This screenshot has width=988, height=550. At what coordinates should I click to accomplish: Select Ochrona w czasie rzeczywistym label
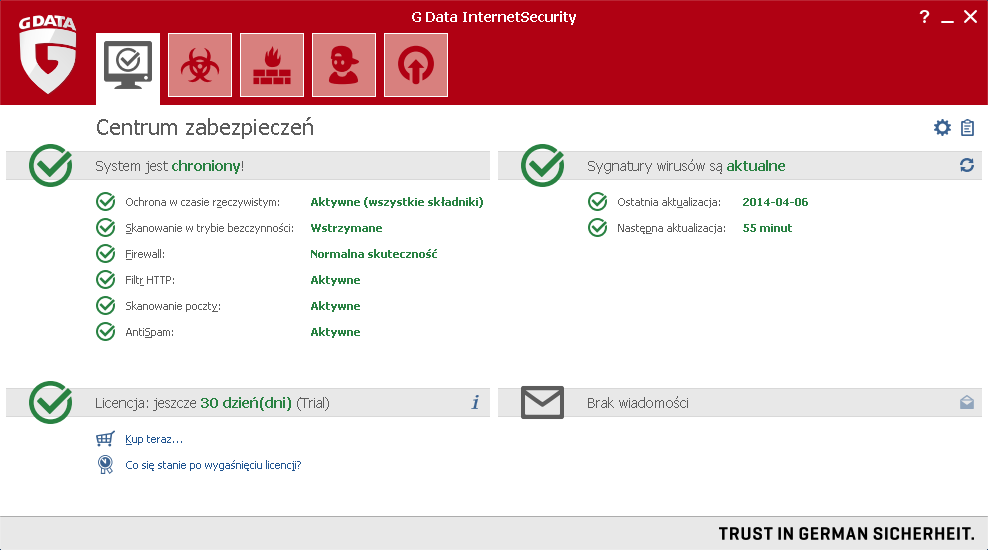pos(202,202)
